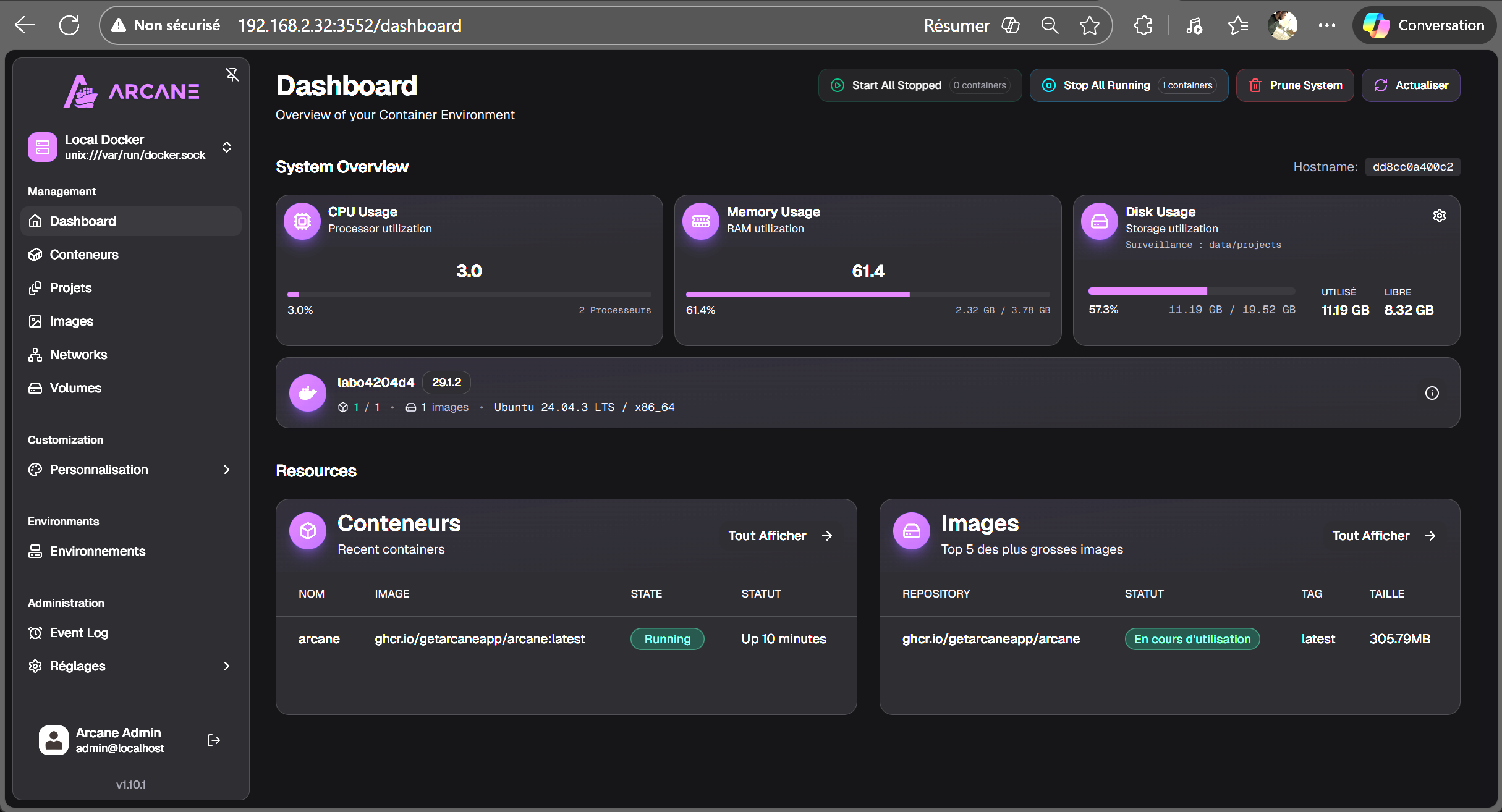The image size is (1502, 812).
Task: Open the Disk Usage settings gear
Action: coord(1439,216)
